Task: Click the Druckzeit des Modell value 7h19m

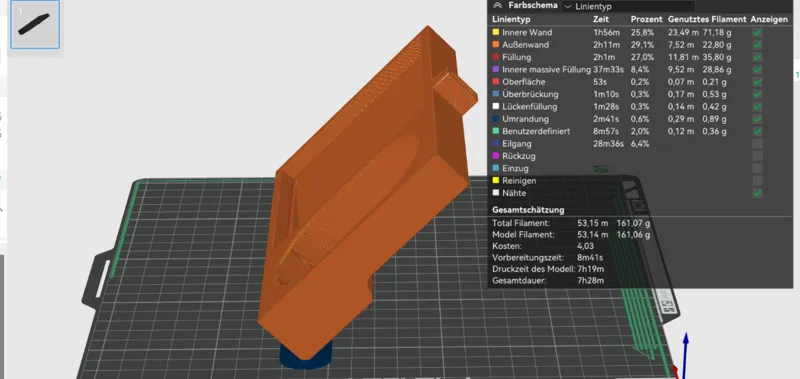Action: [x=592, y=269]
